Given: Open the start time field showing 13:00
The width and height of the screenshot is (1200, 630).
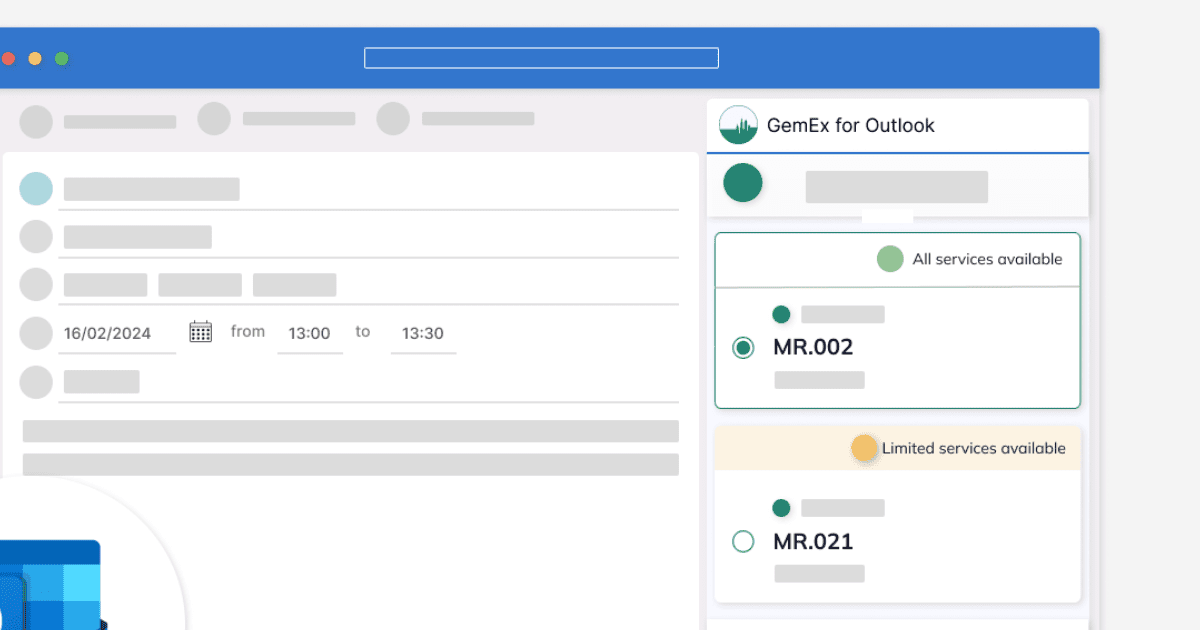Looking at the screenshot, I should tap(310, 333).
